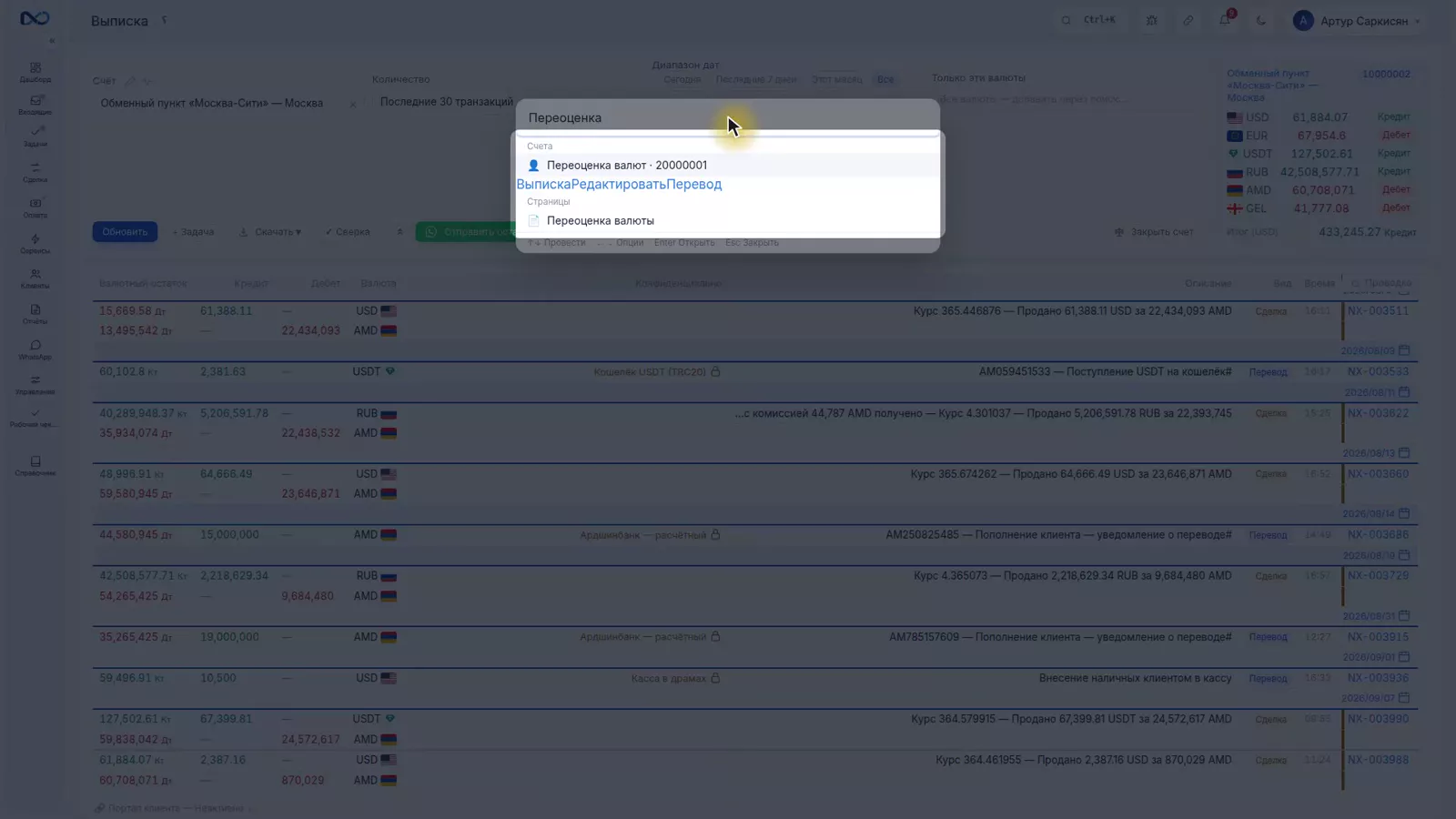Click the link icon in header

1188,20
